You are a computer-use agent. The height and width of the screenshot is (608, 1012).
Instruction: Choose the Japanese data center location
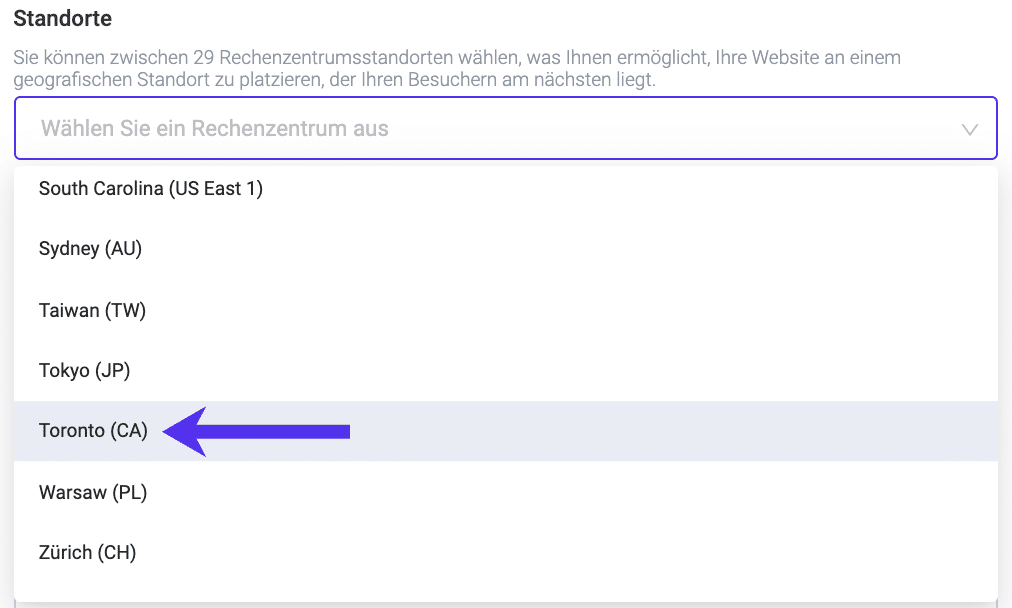pos(85,371)
